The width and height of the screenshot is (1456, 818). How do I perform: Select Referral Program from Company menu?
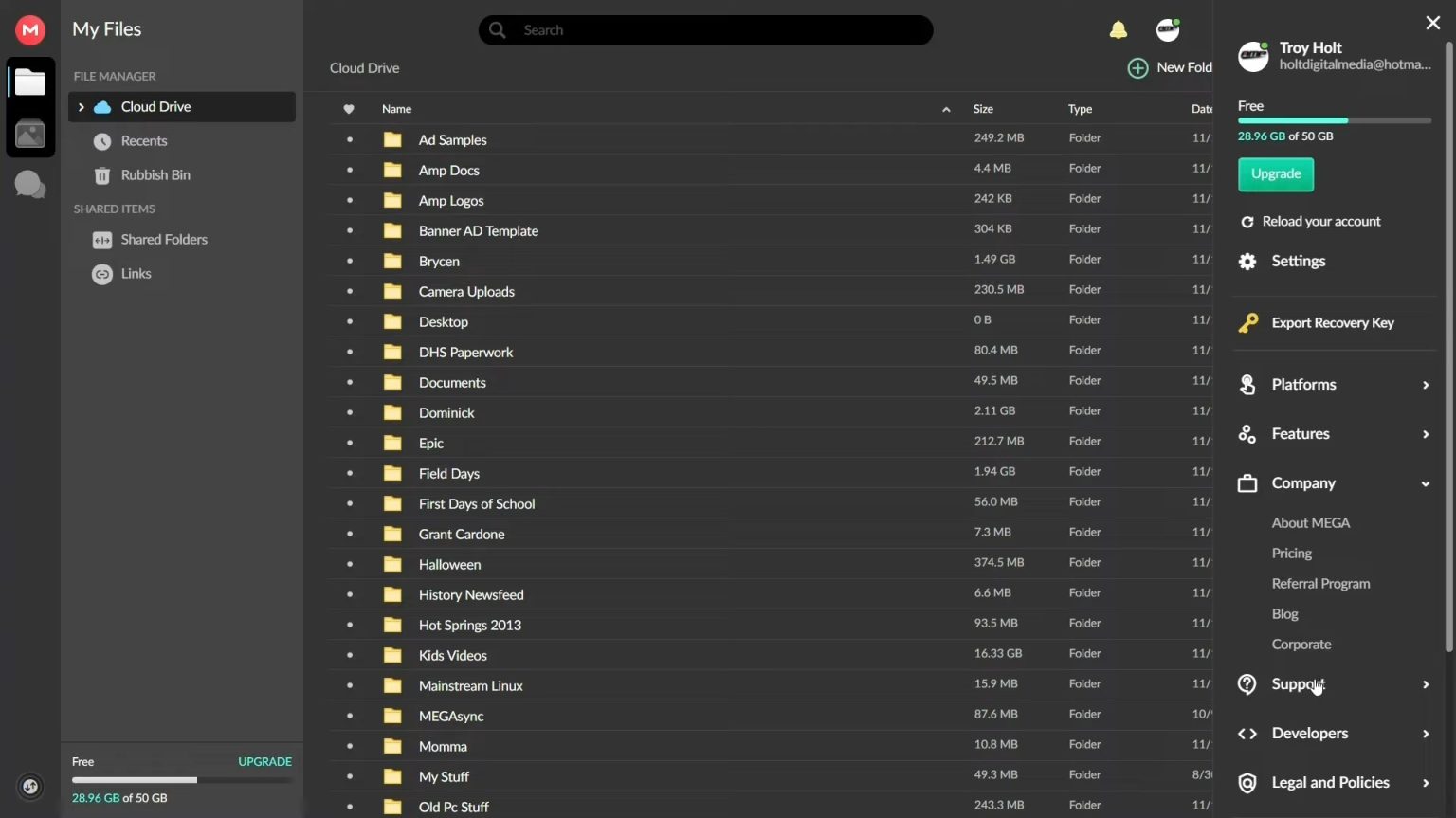pos(1320,584)
